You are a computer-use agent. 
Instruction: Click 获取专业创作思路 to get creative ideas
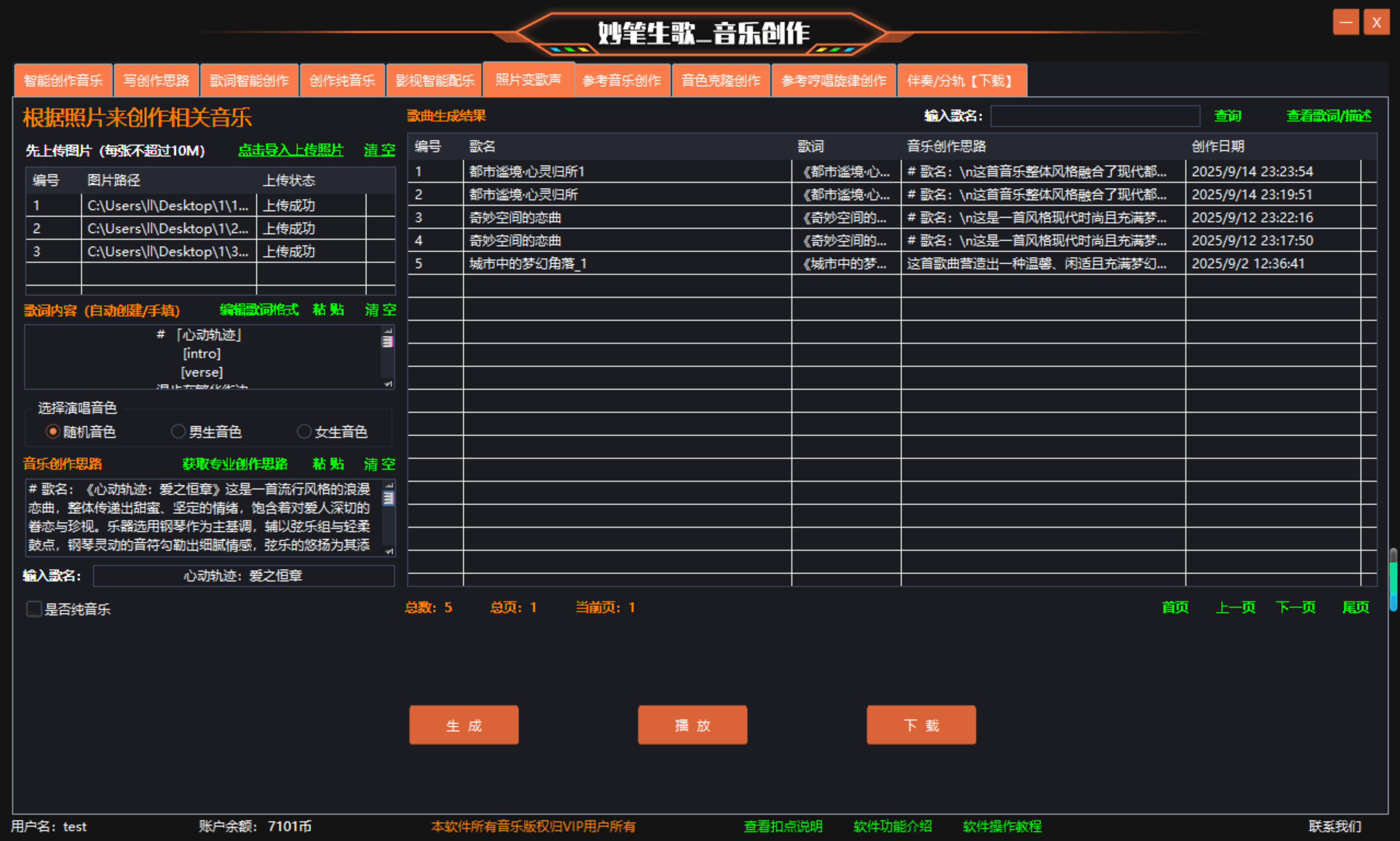pos(235,463)
